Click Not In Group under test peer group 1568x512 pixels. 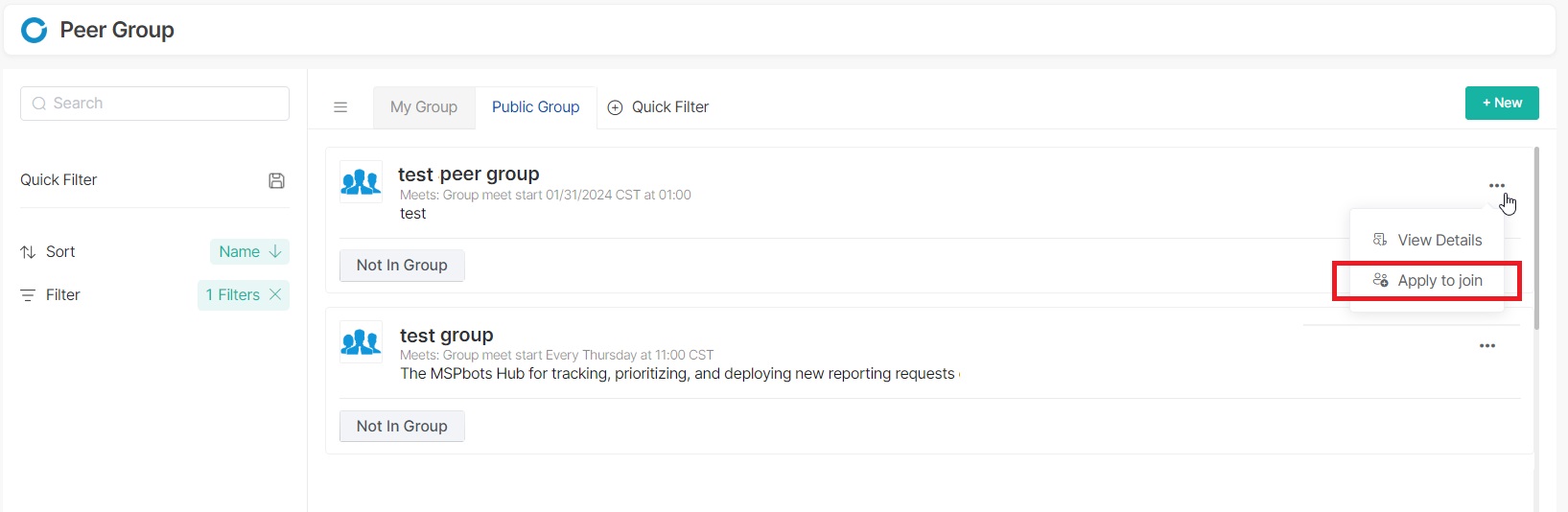click(402, 266)
